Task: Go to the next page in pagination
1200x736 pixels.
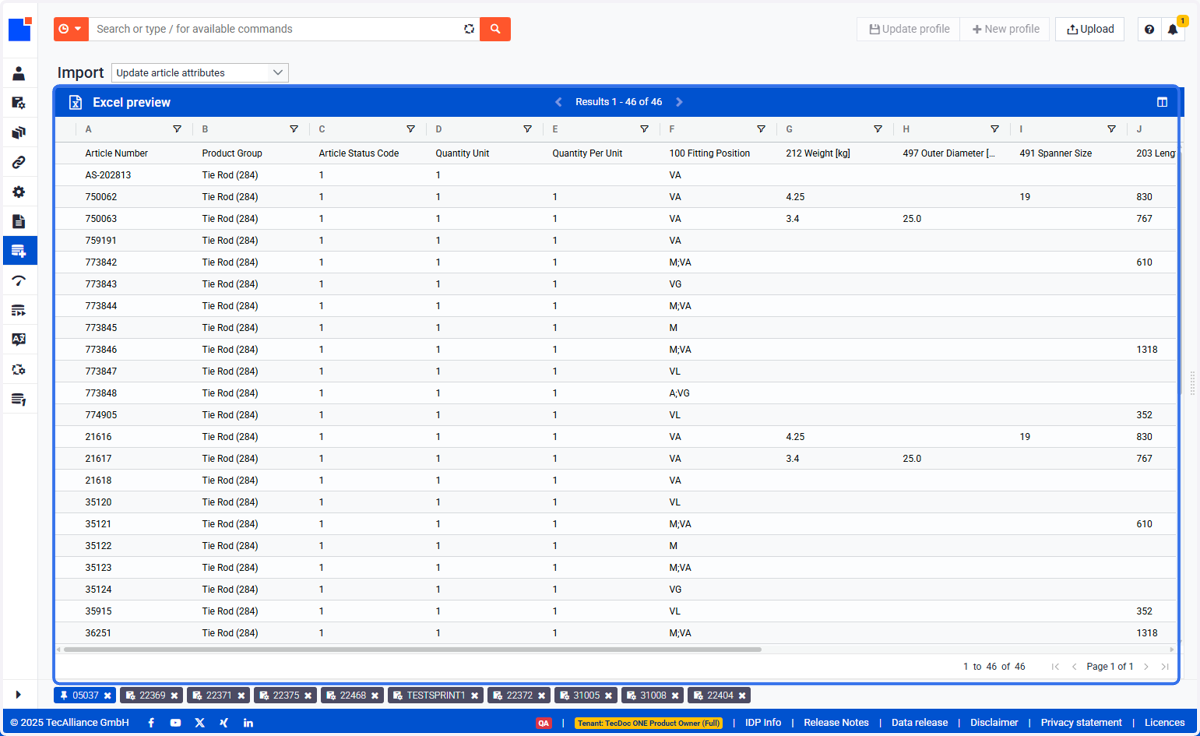Action: point(1147,667)
